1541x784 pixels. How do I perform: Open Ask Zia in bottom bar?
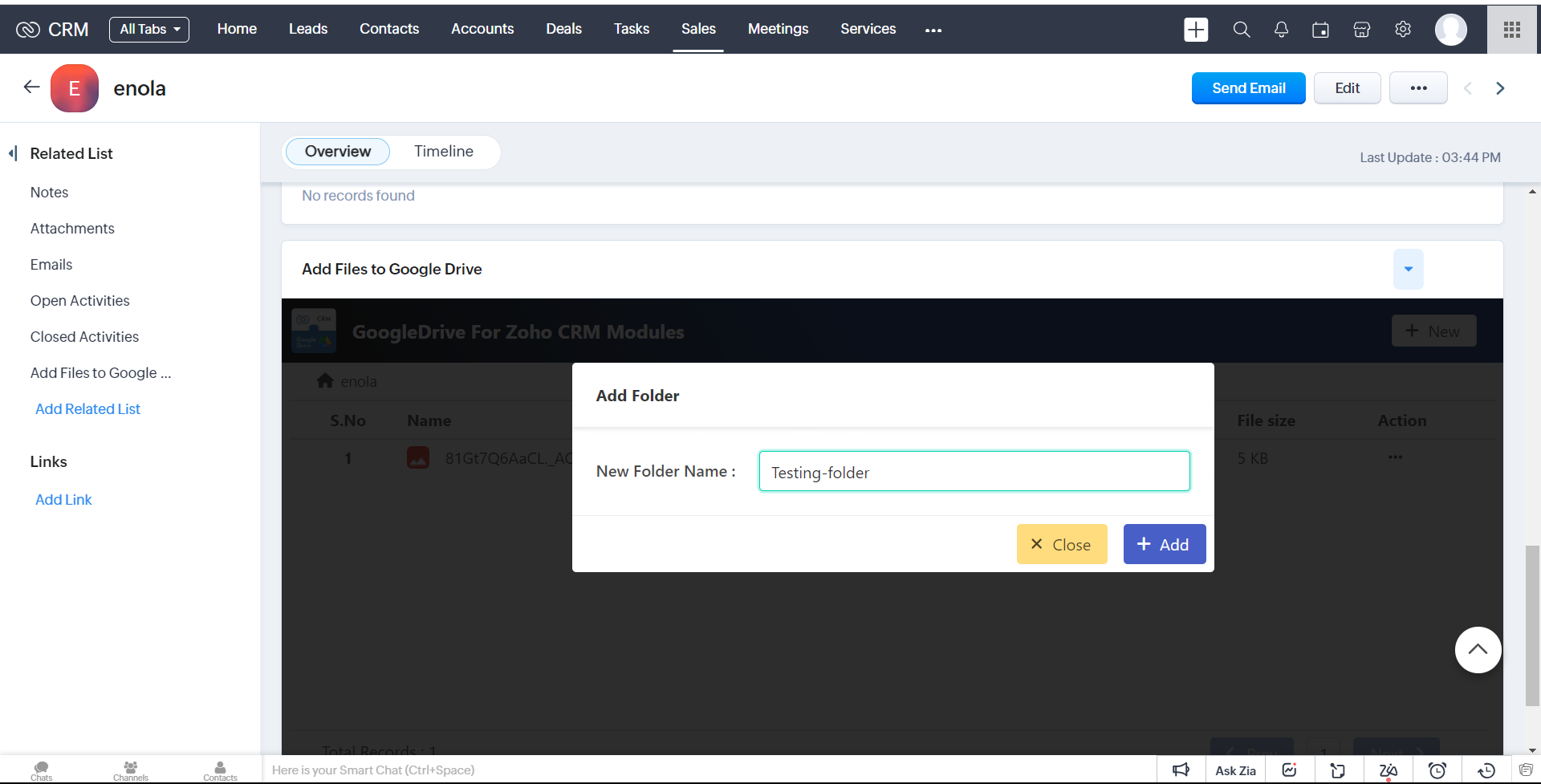pos(1234,770)
